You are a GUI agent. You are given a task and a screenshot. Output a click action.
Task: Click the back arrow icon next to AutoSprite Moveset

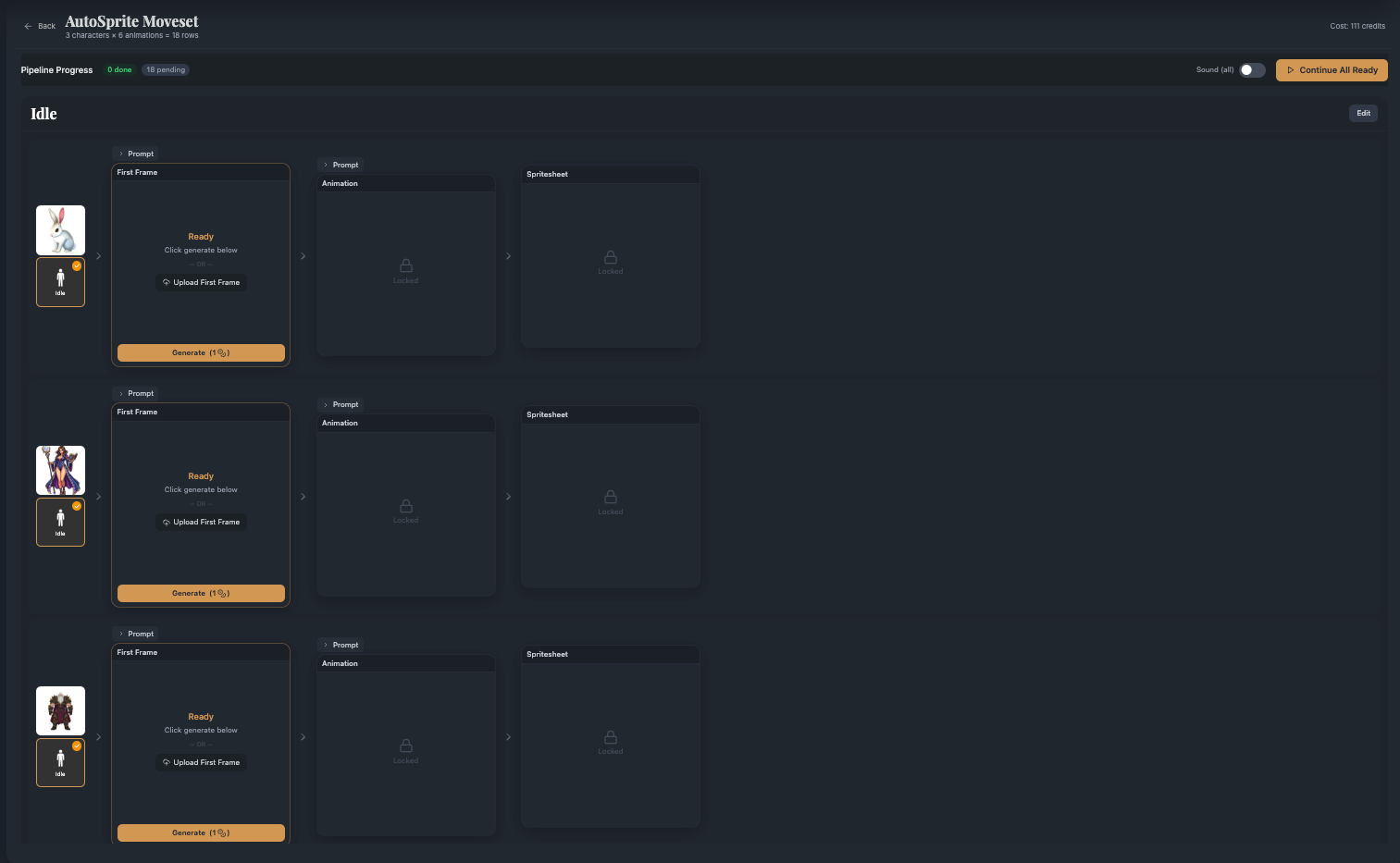28,26
